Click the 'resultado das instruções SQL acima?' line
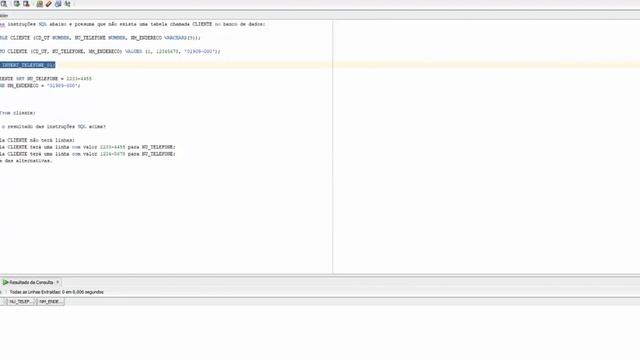Image resolution: width=640 pixels, height=360 pixels. (53, 127)
